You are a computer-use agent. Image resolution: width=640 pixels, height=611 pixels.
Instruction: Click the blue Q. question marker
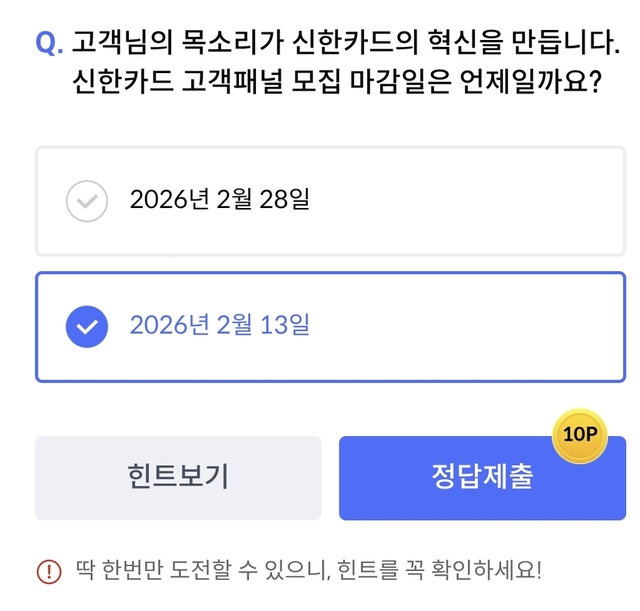pyautogui.click(x=48, y=44)
